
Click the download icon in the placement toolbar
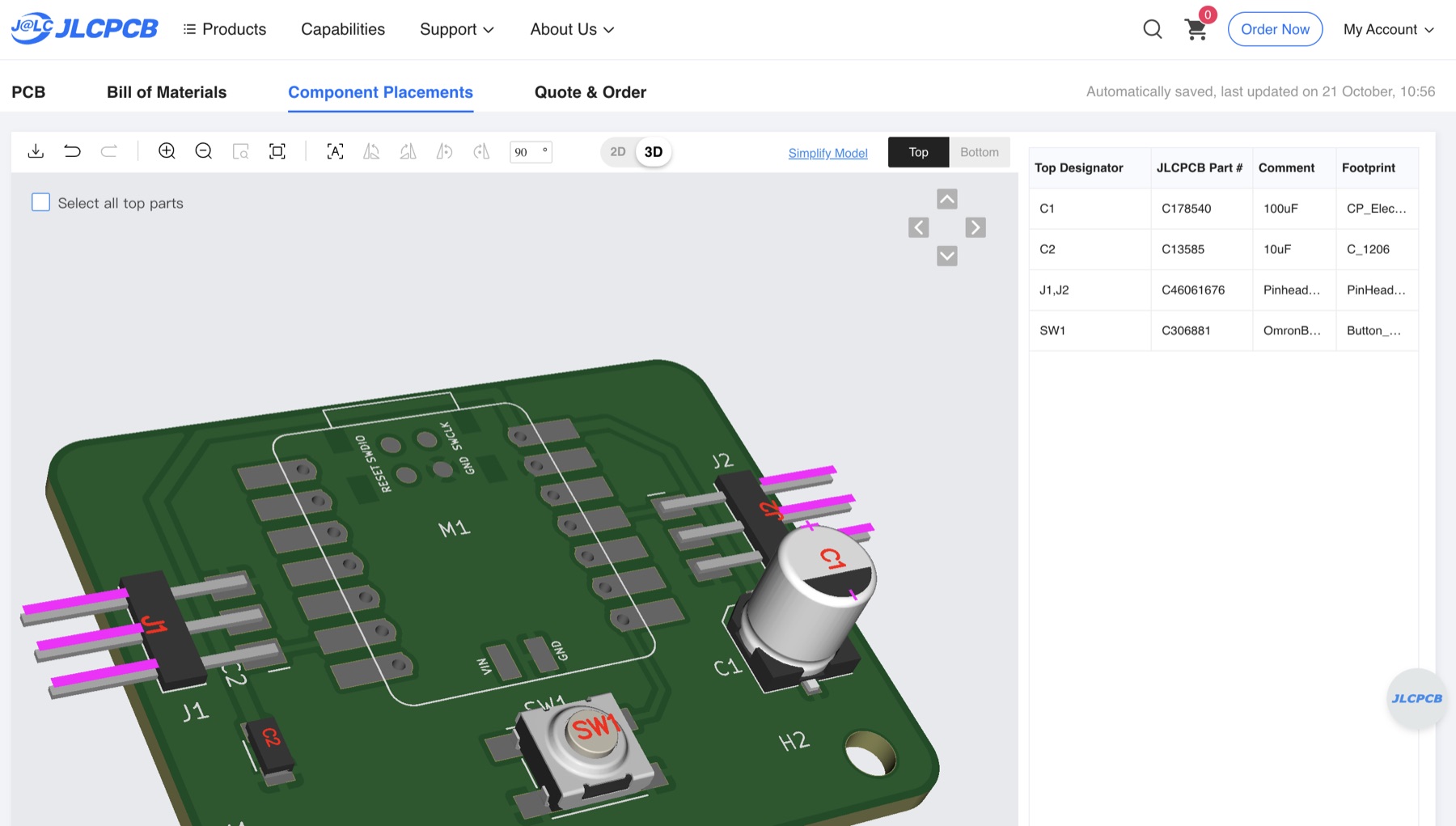point(36,151)
